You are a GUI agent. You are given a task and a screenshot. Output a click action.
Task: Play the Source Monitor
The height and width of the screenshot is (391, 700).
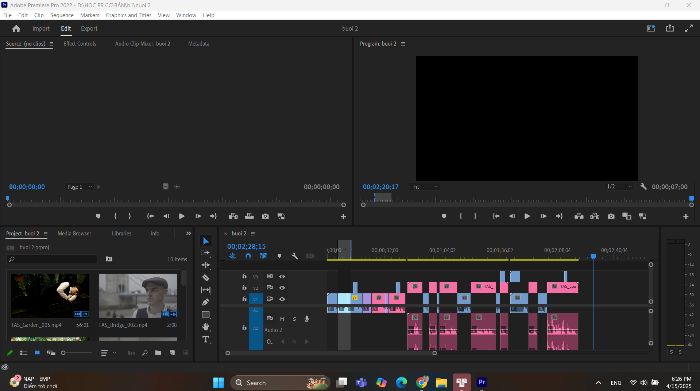click(x=182, y=216)
